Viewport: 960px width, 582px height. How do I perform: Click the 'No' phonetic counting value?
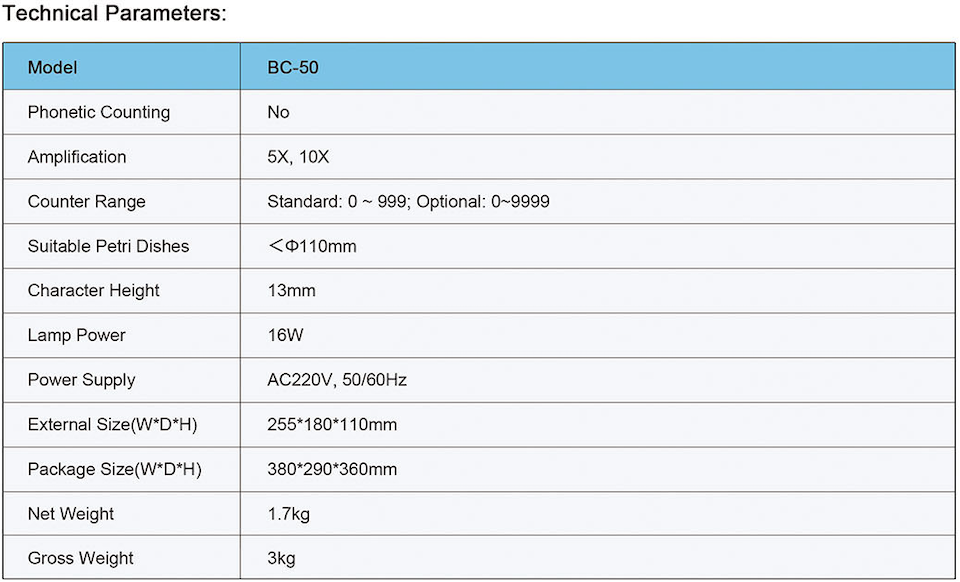click(x=278, y=112)
